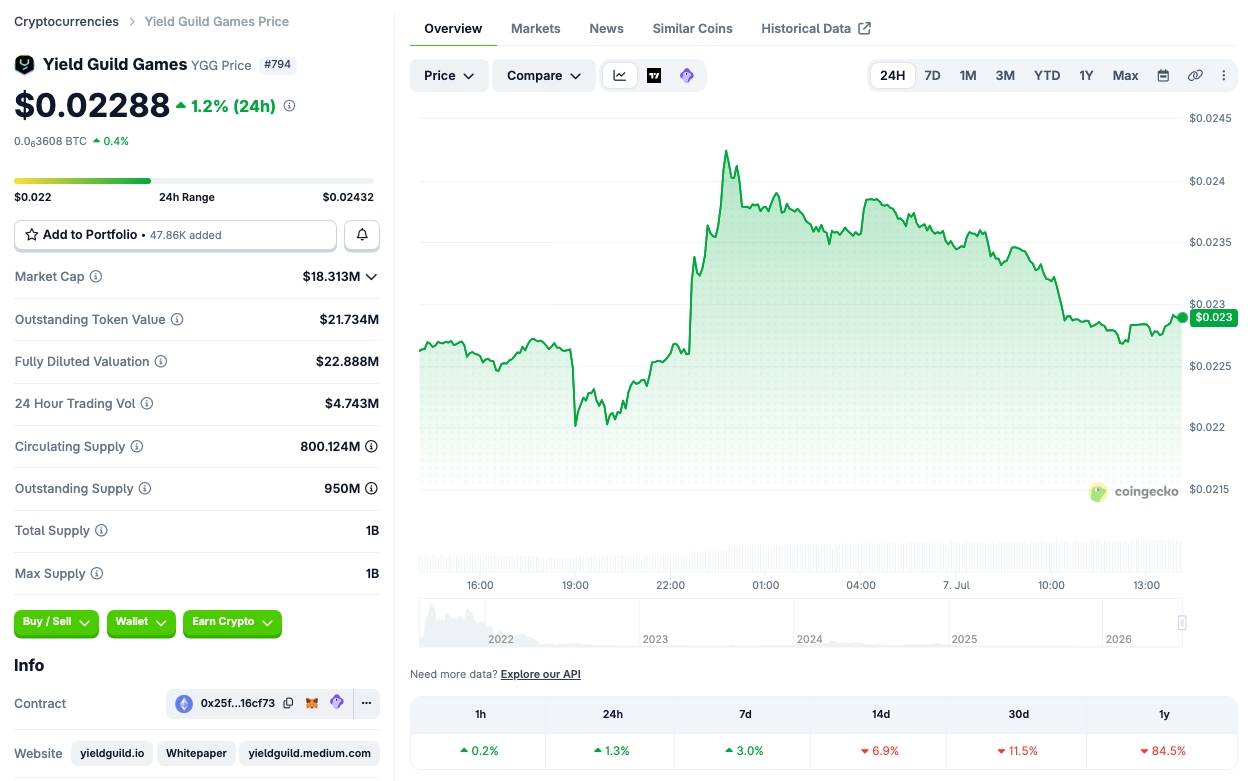Screen dimensions: 1248x781
Task: Expand the Market Cap value chevron
Action: click(372, 277)
